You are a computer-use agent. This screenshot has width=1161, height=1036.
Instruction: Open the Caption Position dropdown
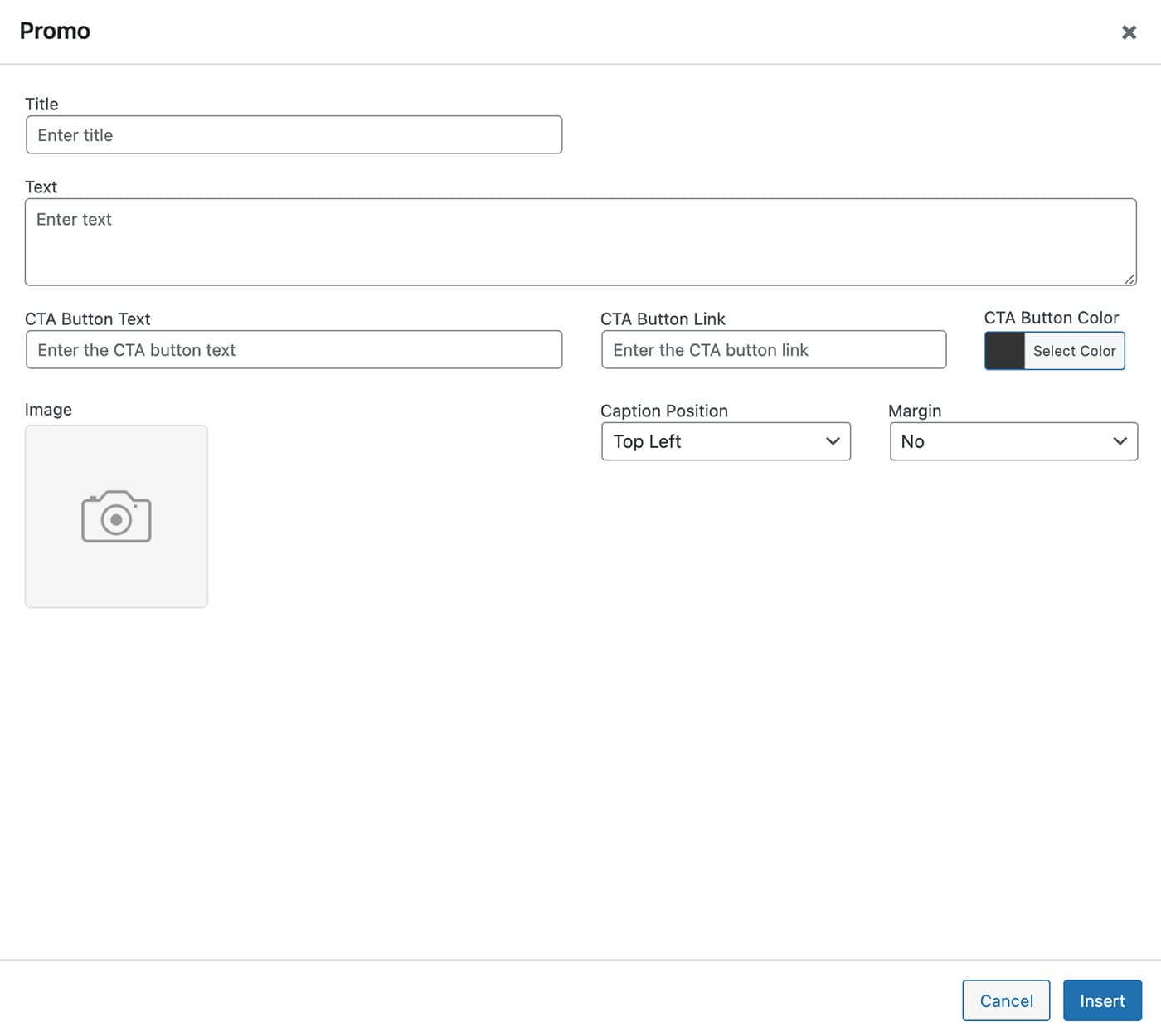(726, 441)
